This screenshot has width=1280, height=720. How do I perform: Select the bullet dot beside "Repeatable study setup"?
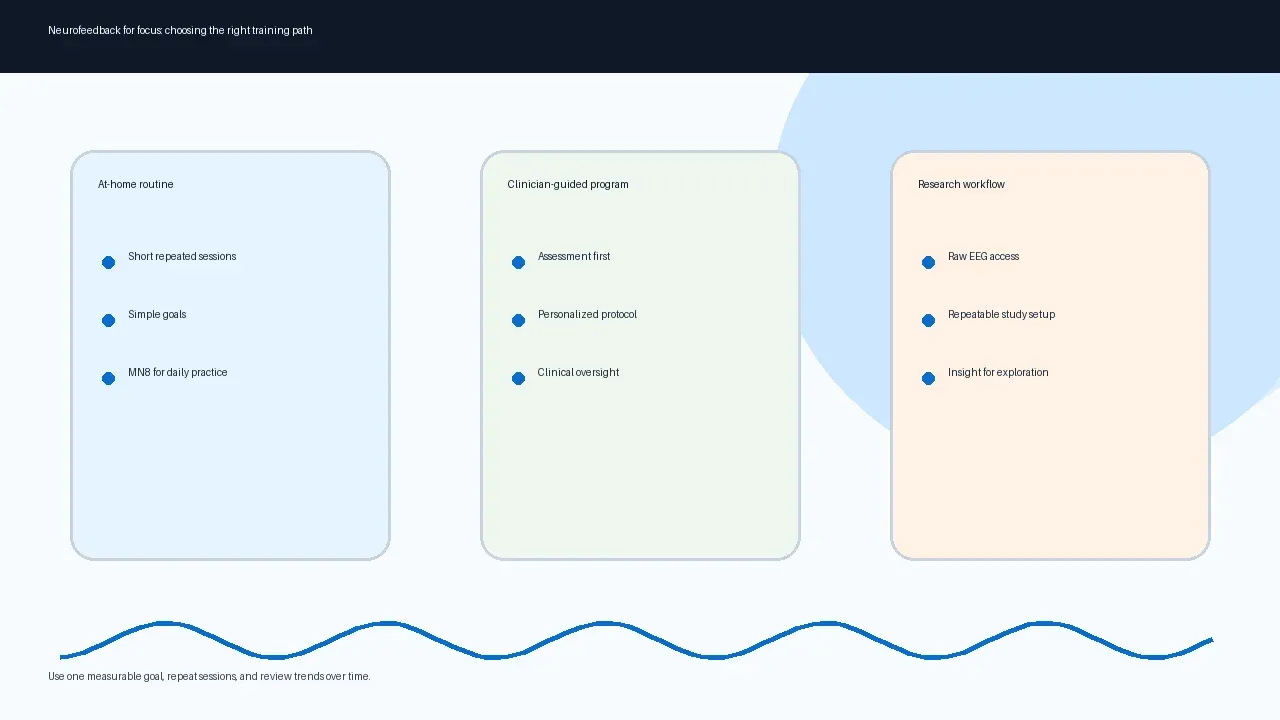pyautogui.click(x=928, y=320)
